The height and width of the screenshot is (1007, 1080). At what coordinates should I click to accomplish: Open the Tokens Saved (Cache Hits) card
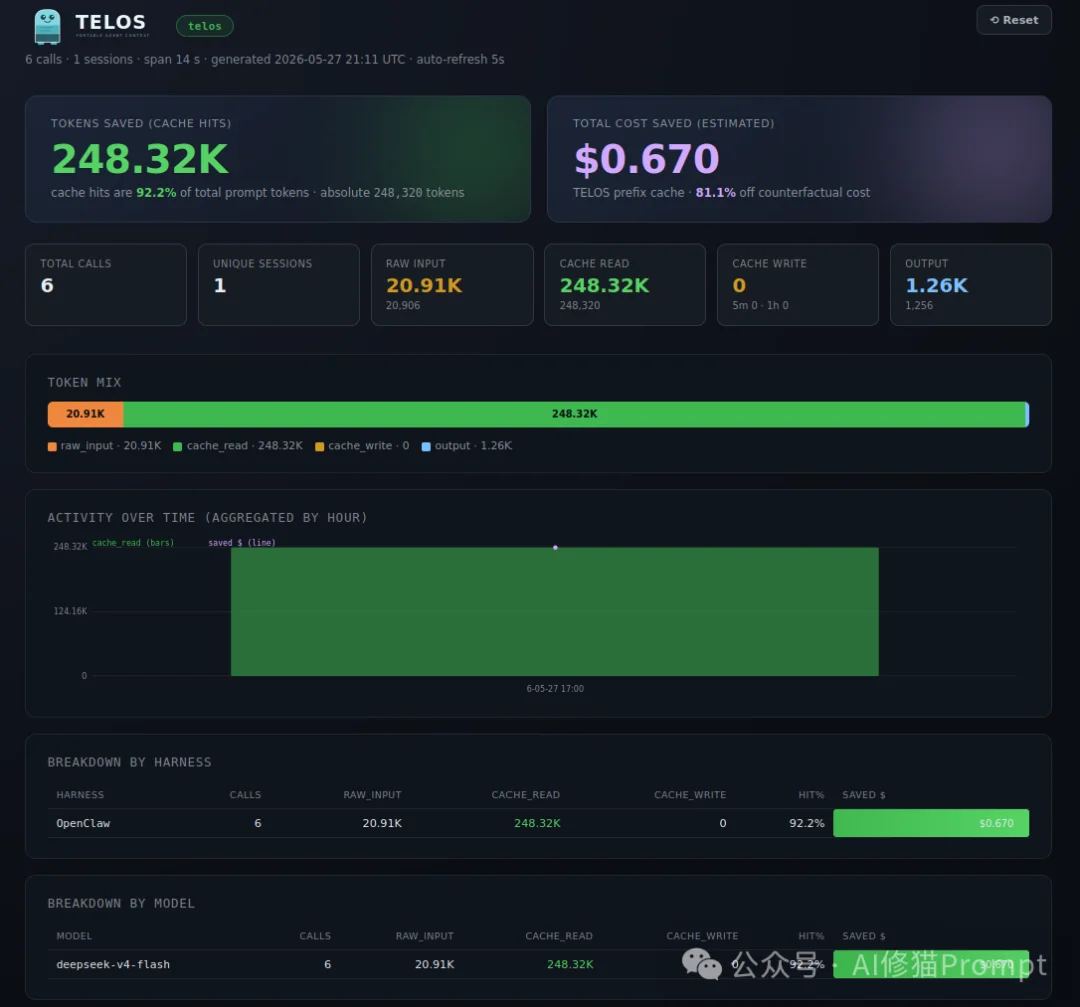(278, 159)
